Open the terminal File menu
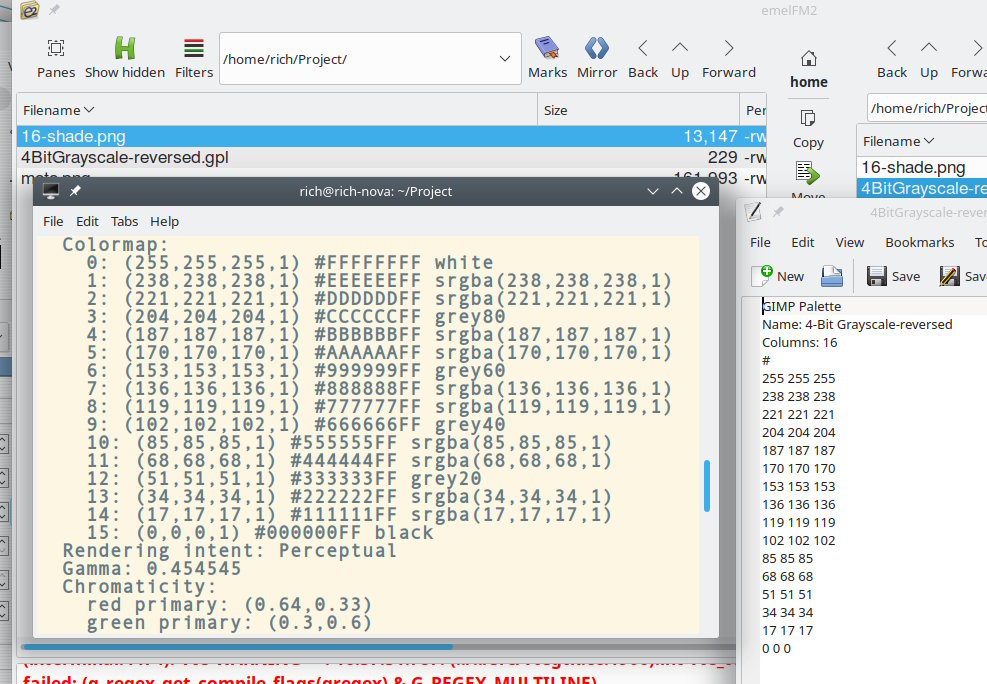The height and width of the screenshot is (684, 987). (53, 221)
